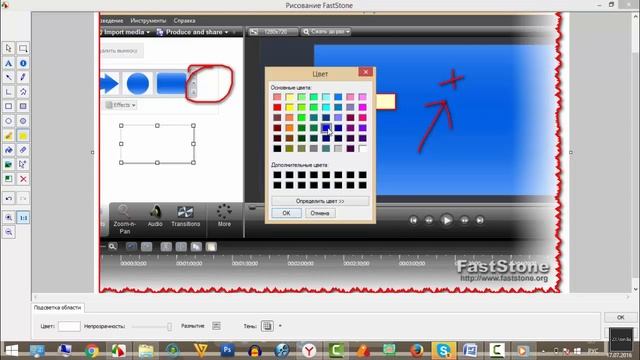Pick the medium grey basic color swatch
Viewport: 640px width, 360px height.
point(314,149)
